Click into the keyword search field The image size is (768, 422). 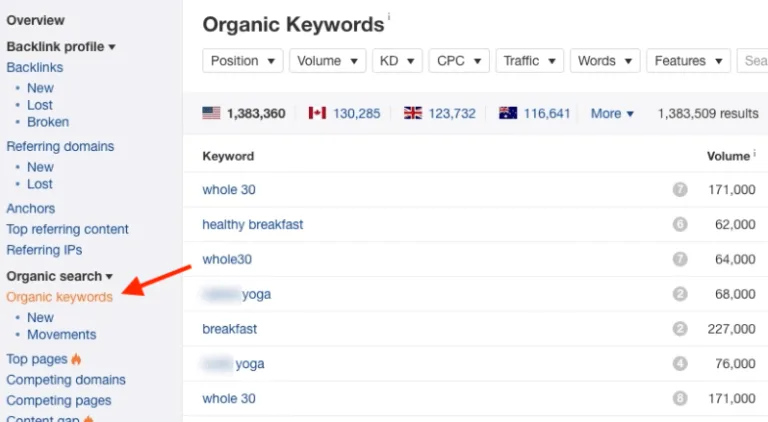753,61
